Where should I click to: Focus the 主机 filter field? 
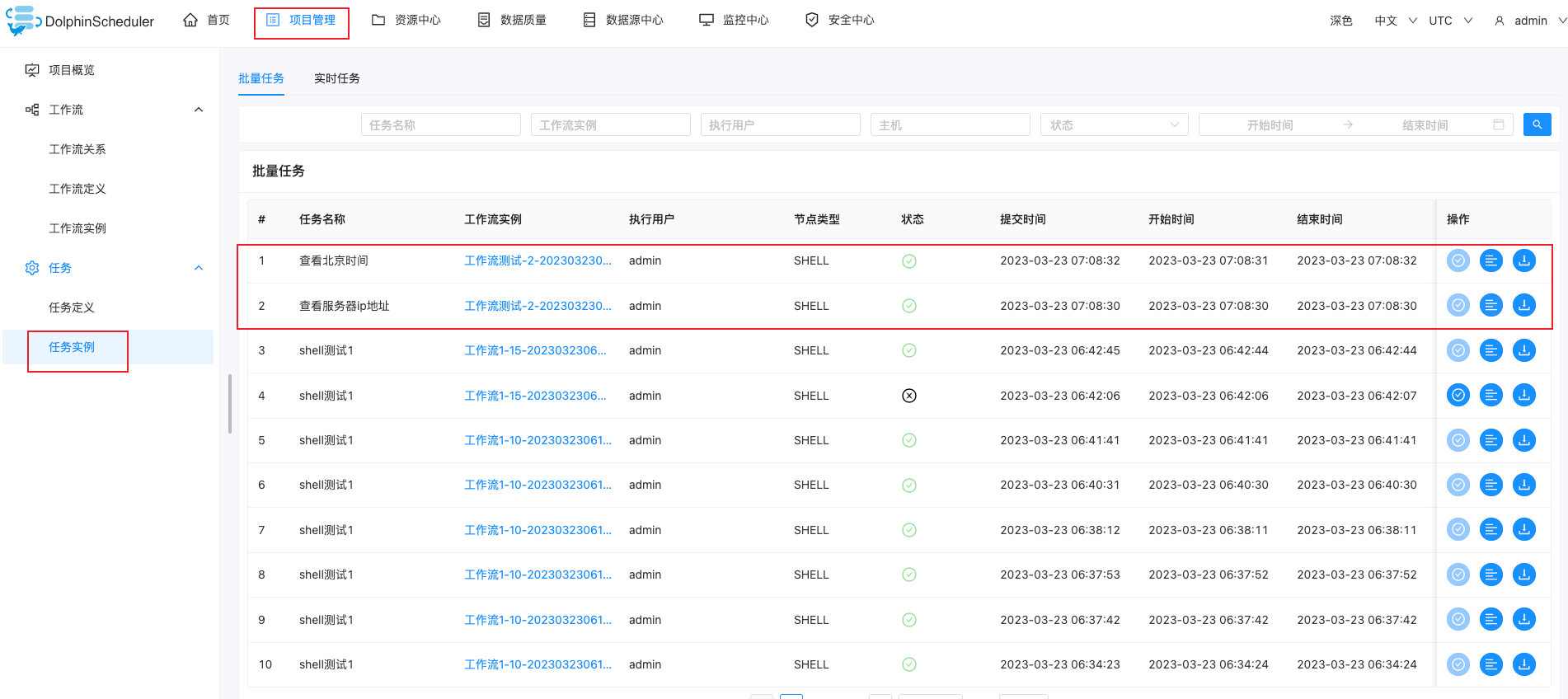[950, 124]
